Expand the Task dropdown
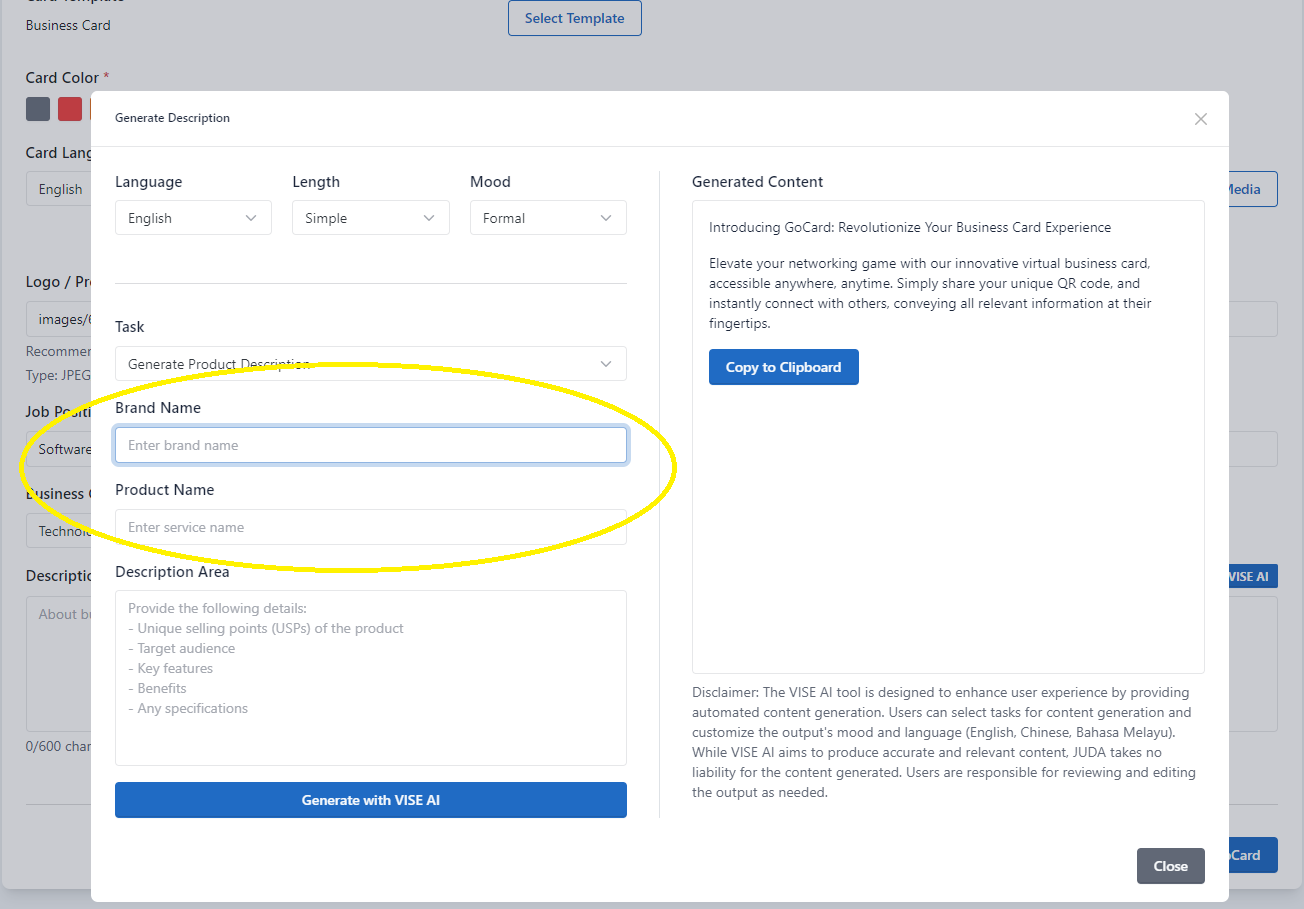This screenshot has height=909, width=1304. point(370,364)
